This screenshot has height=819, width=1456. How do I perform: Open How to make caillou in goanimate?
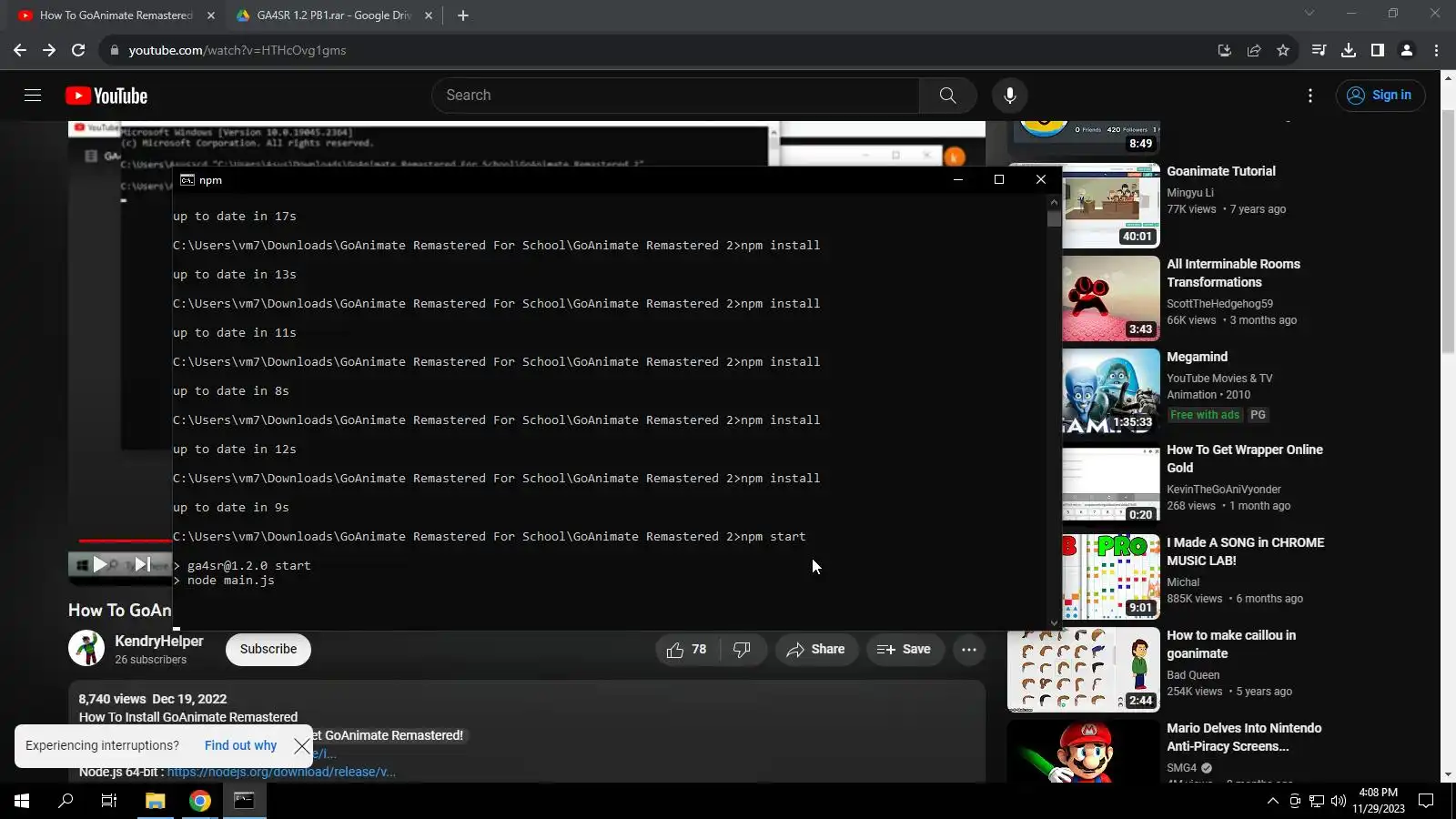1231,644
